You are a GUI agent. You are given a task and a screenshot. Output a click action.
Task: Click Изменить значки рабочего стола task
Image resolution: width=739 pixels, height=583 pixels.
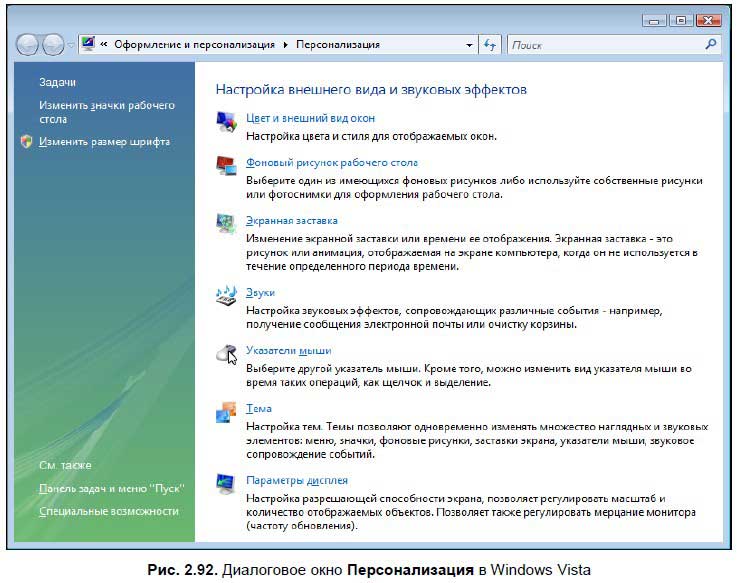[x=107, y=112]
